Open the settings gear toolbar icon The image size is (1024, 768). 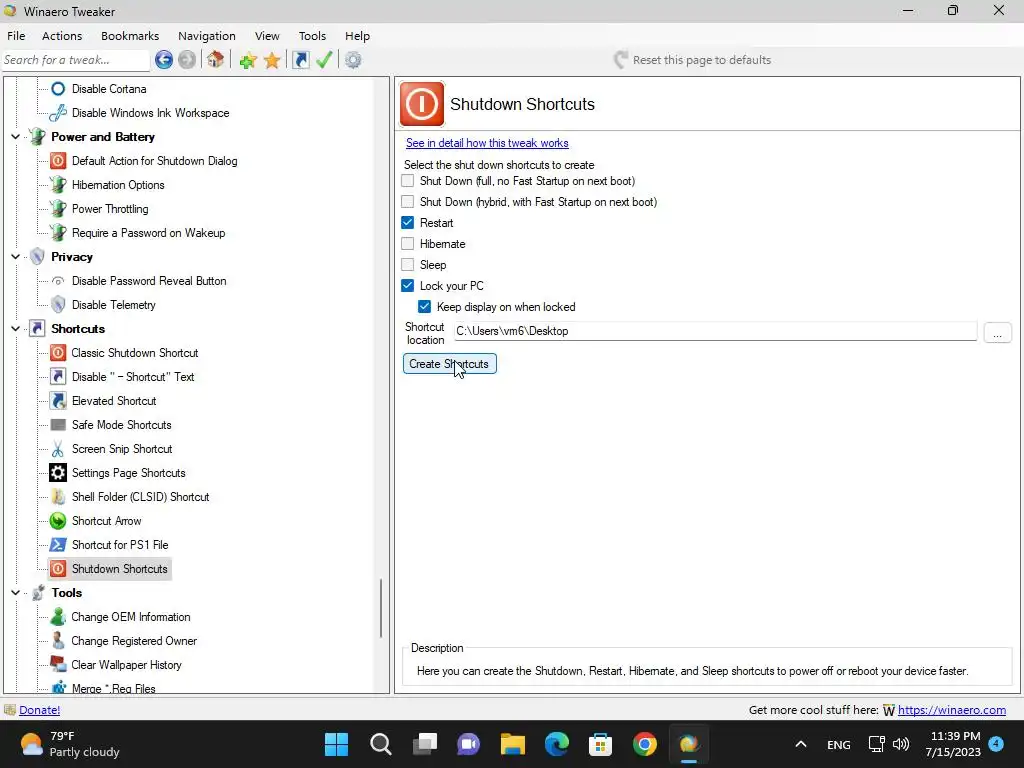353,60
